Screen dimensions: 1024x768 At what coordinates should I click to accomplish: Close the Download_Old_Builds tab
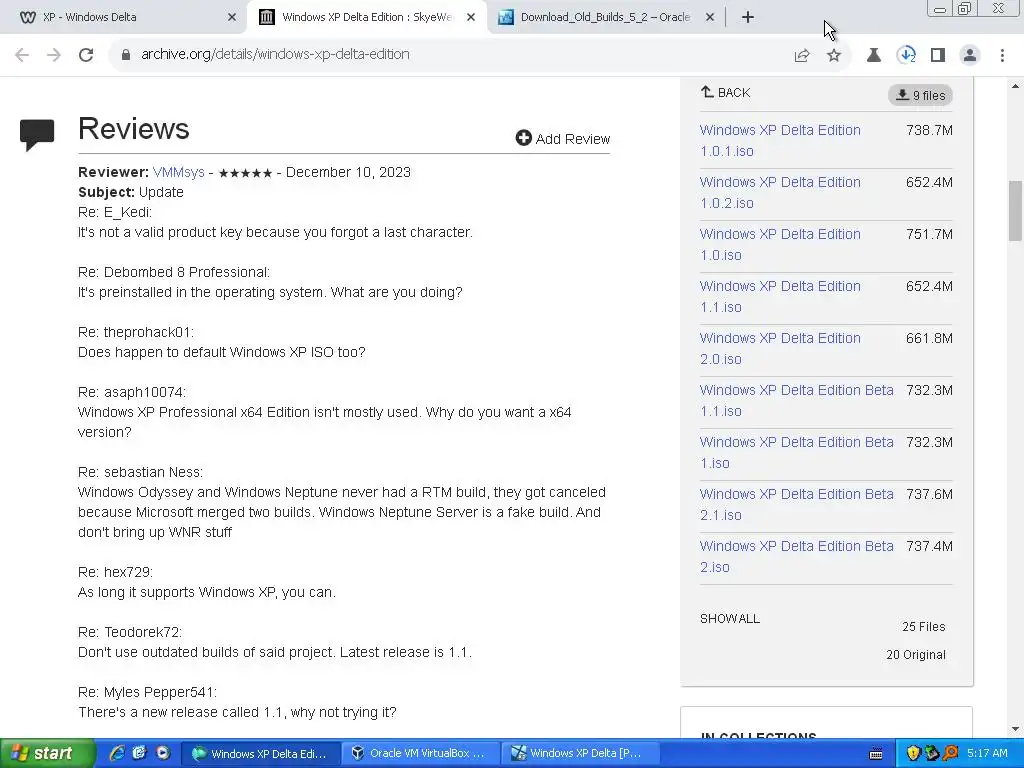coord(710,18)
